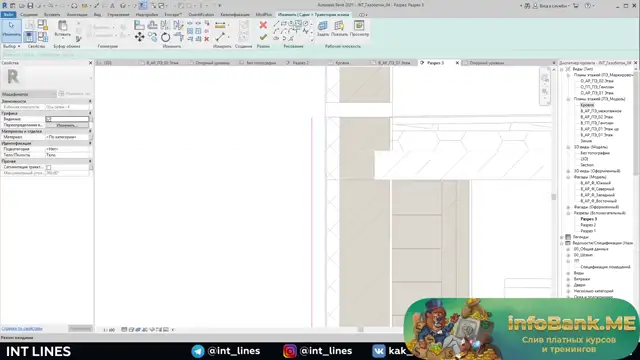This screenshot has width=640, height=360.
Task: Select the Move tool in Modify panel
Action: click(139, 37)
